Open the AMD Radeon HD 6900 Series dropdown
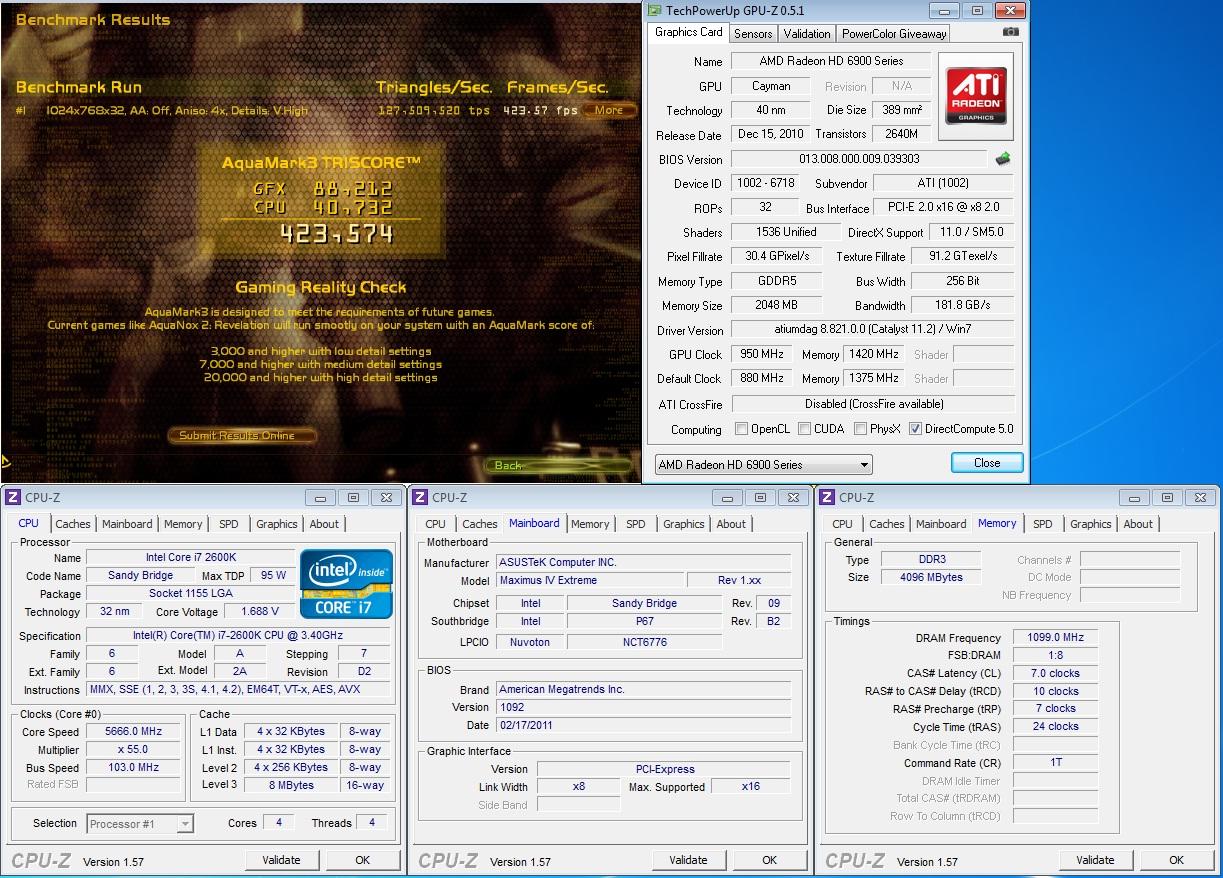Image resolution: width=1223 pixels, height=878 pixels. [763, 464]
